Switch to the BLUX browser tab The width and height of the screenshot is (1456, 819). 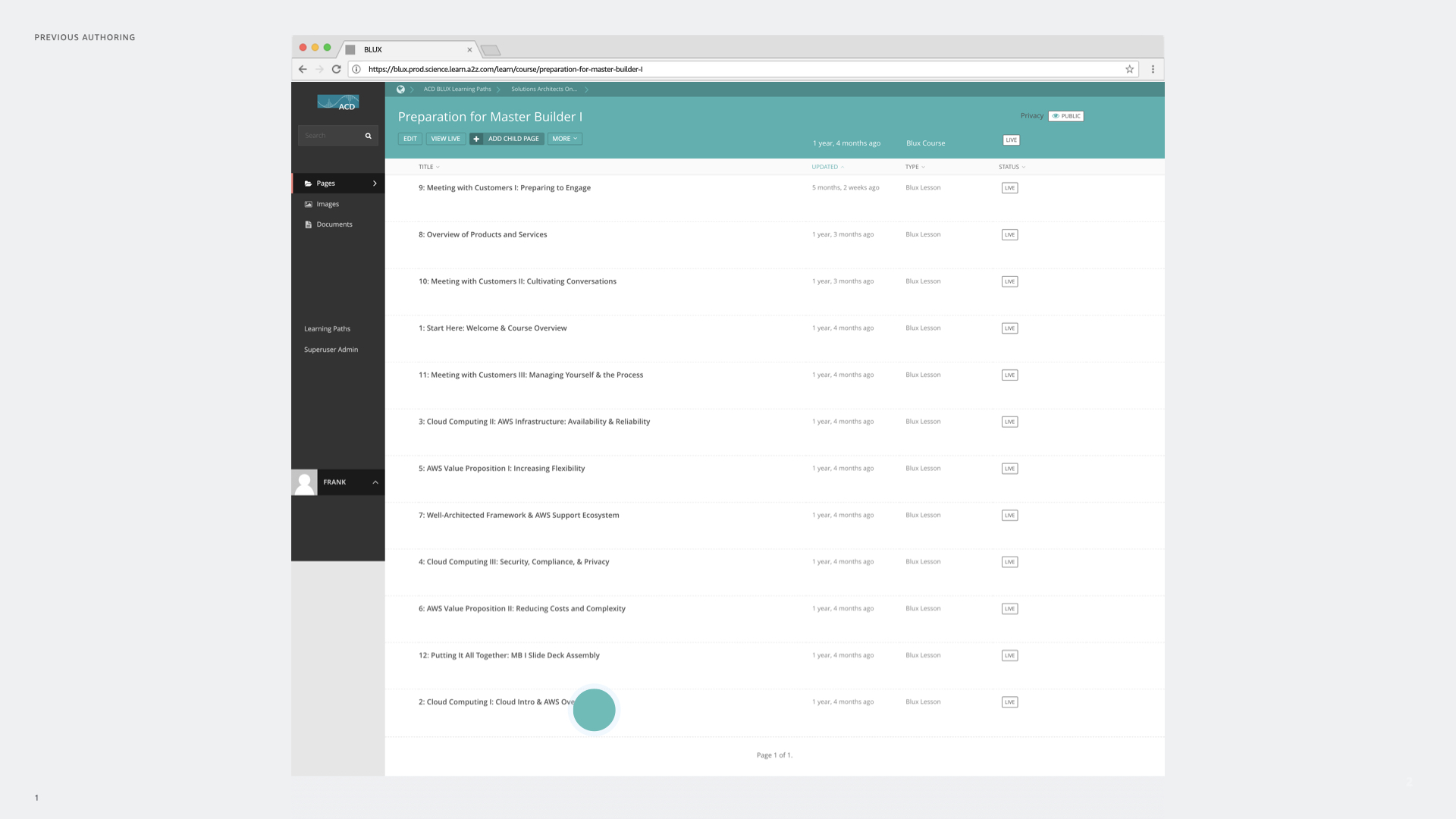coord(409,50)
